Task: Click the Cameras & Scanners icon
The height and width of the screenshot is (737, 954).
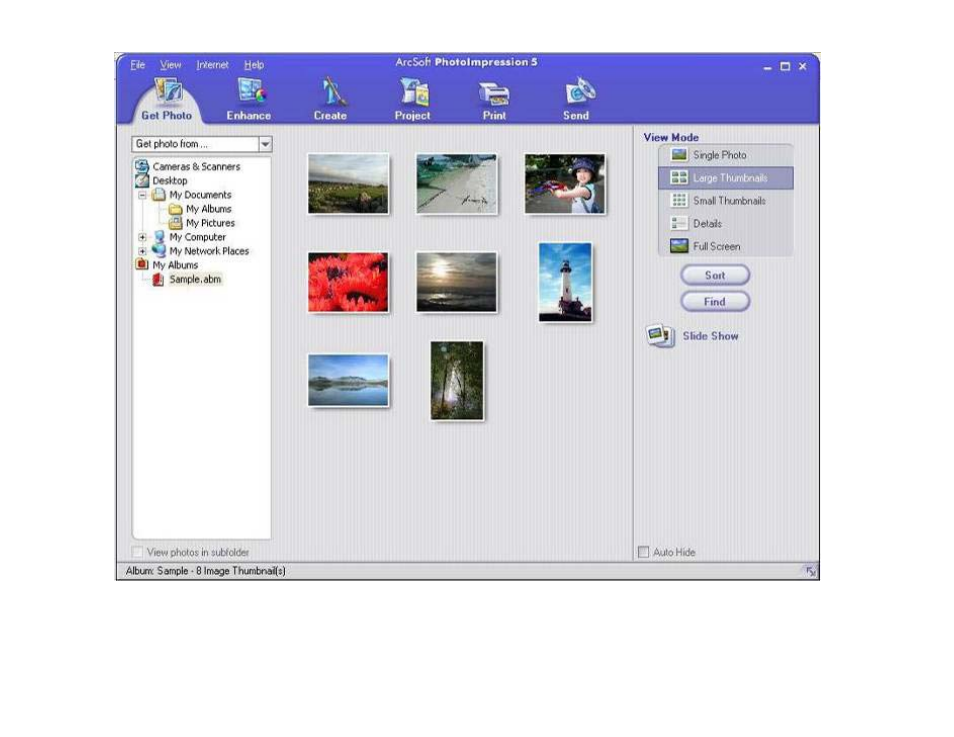Action: click(142, 166)
